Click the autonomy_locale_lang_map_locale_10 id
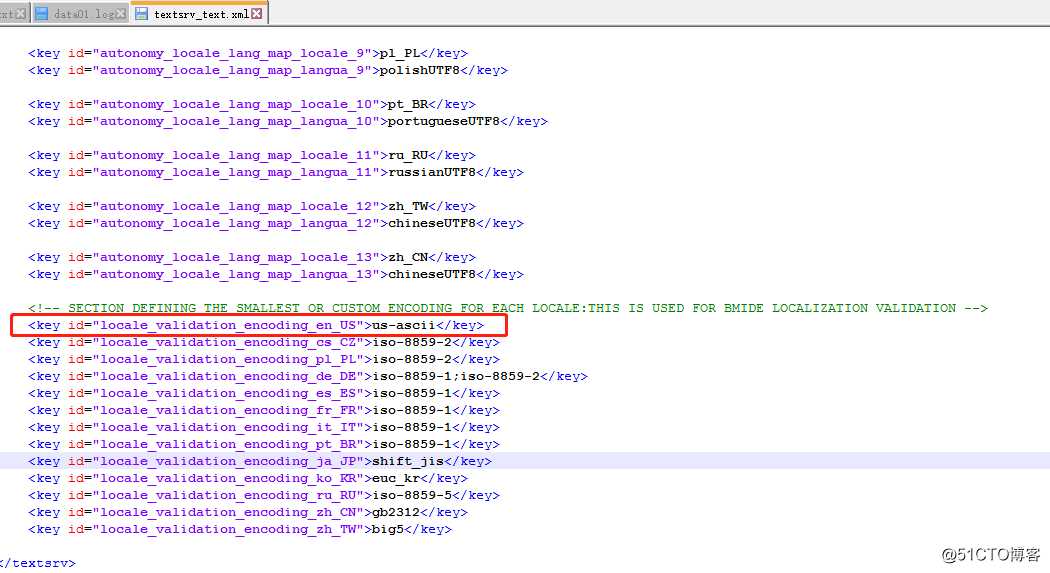The height and width of the screenshot is (573, 1050). point(236,104)
